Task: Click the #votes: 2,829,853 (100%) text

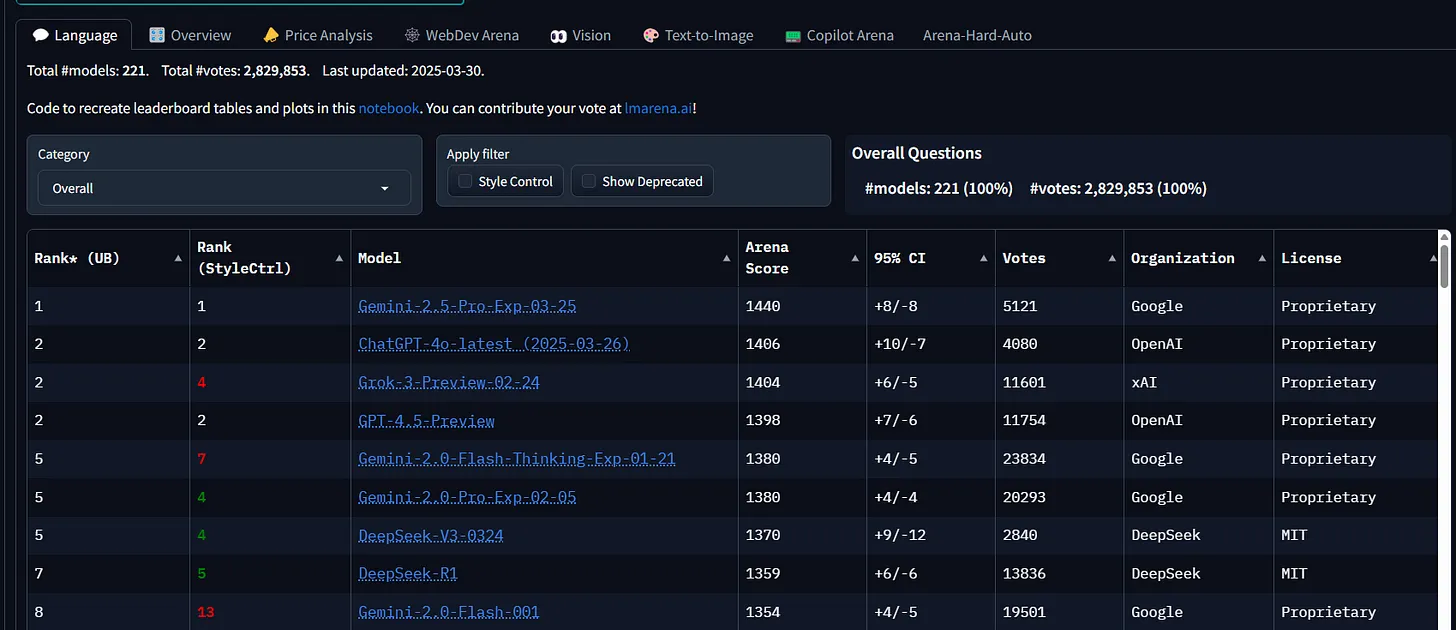Action: point(1118,188)
